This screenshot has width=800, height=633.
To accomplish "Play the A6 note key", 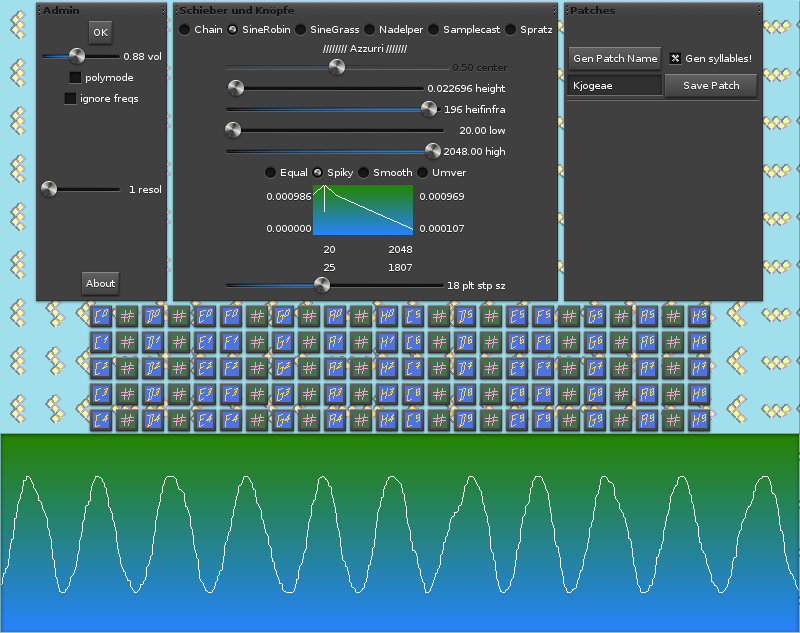I will (x=646, y=342).
